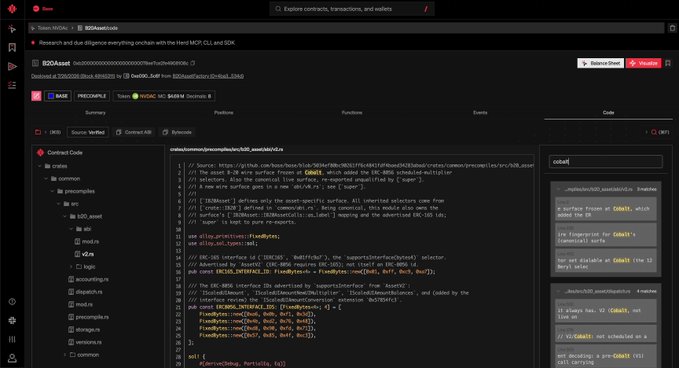Click the contract icon left of B20Asset title
Image resolution: width=679 pixels, height=368 pixels.
pyautogui.click(x=35, y=63)
